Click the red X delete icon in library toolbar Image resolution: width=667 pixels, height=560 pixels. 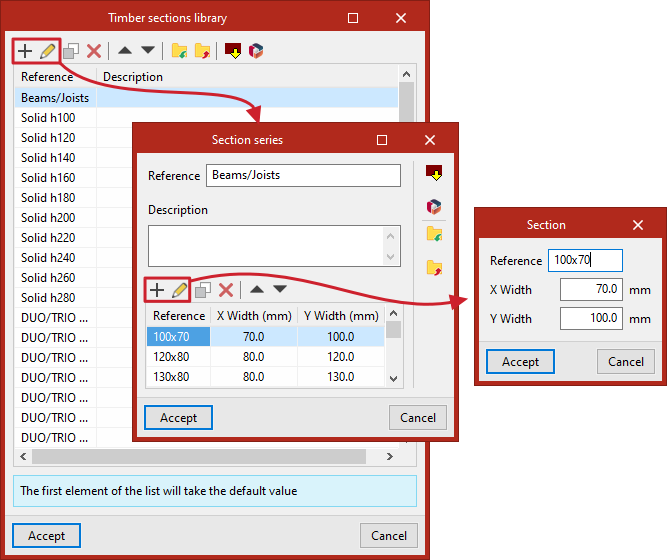pyautogui.click(x=94, y=51)
